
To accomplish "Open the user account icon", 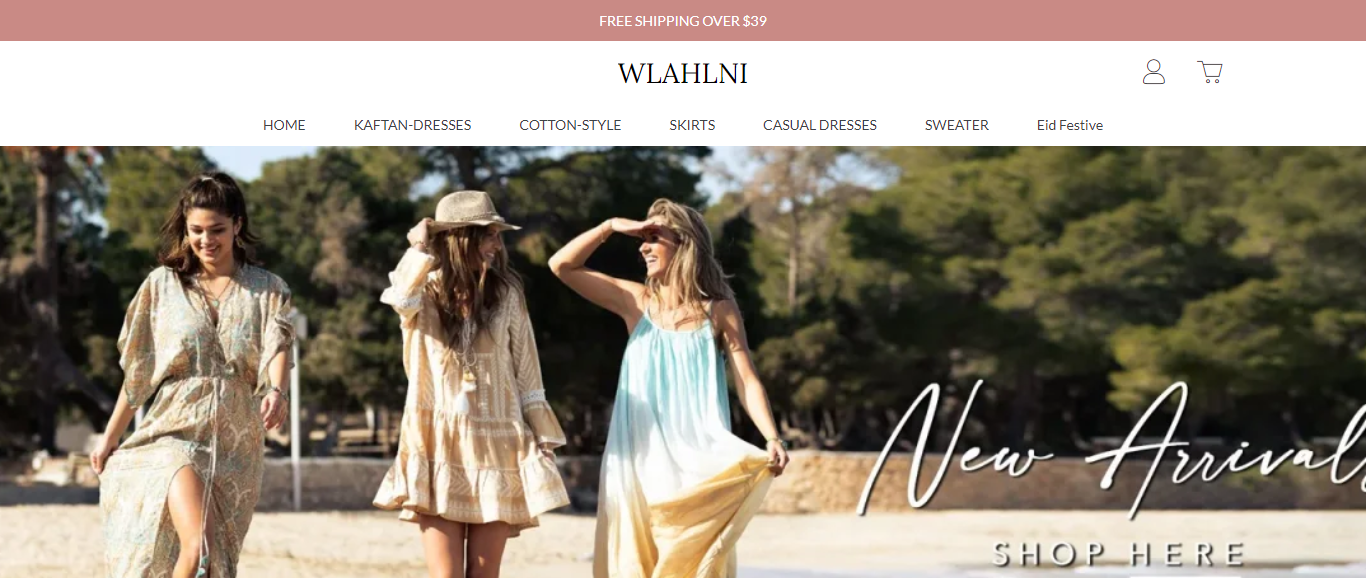I will [x=1154, y=72].
